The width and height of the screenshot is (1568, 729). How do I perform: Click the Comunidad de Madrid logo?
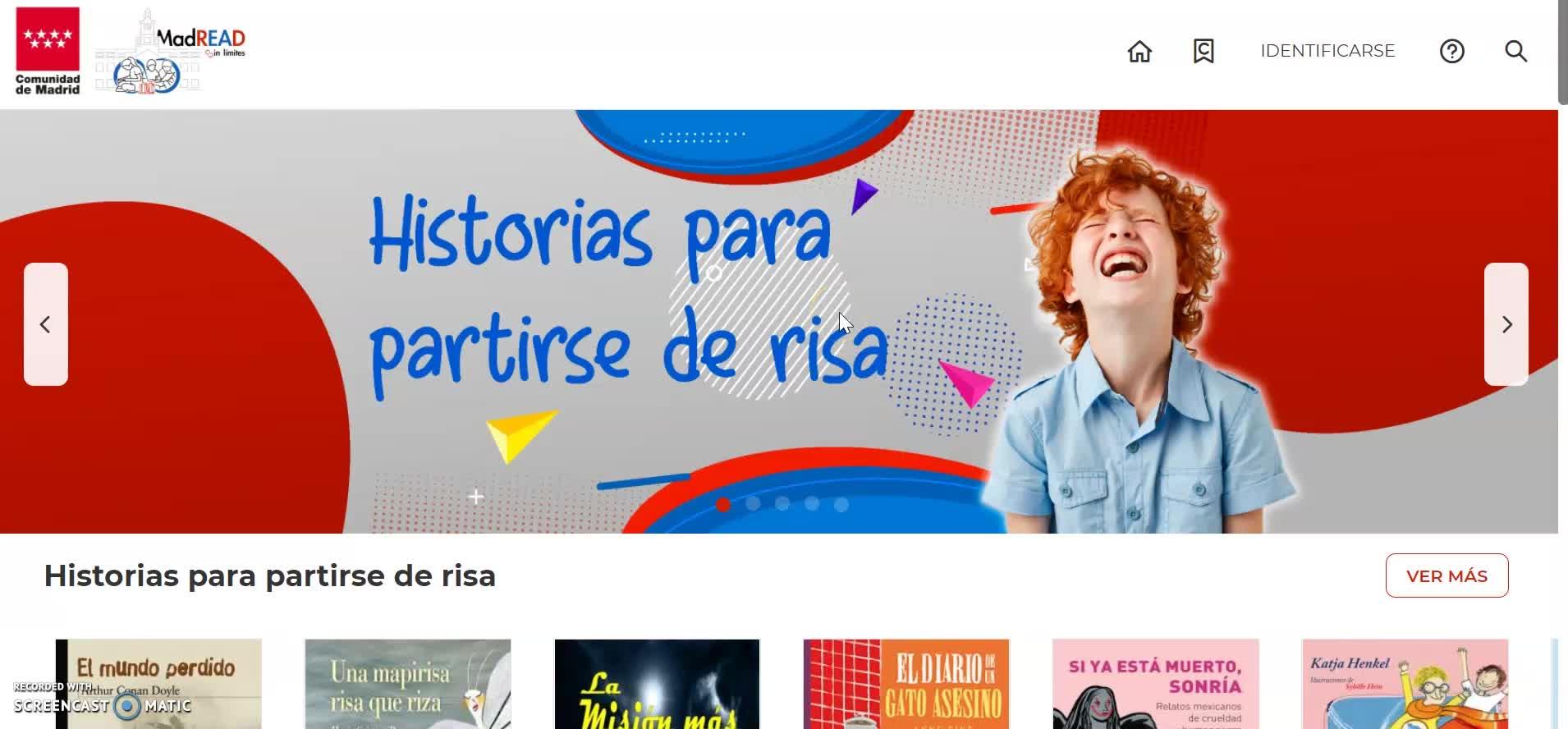point(48,52)
